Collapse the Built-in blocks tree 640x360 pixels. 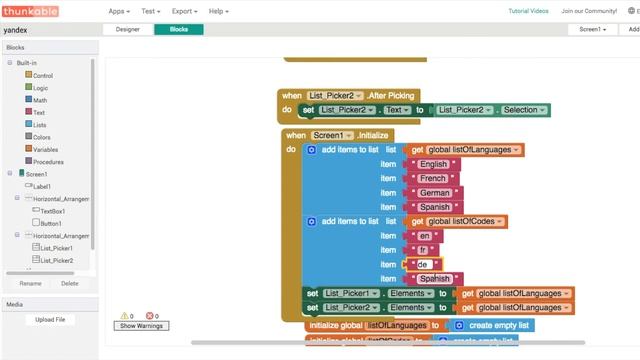10,62
